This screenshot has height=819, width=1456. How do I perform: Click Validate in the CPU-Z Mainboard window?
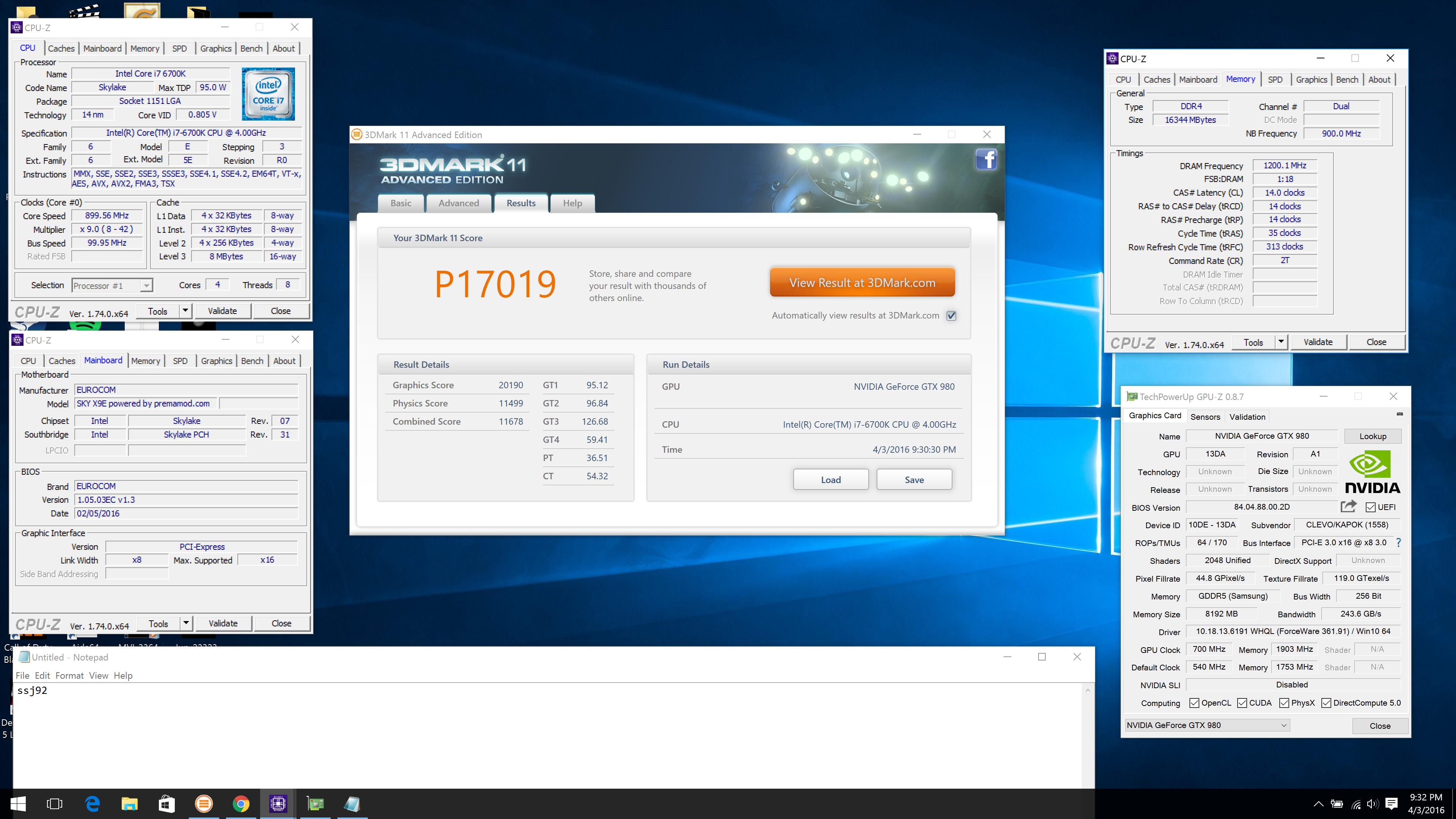tap(223, 623)
